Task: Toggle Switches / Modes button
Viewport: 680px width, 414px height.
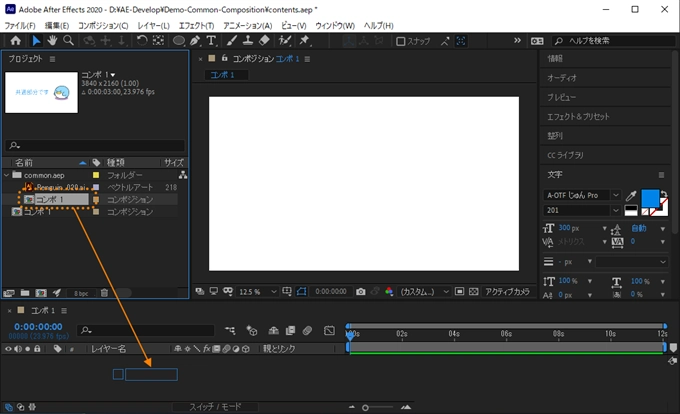Action: click(x=215, y=407)
